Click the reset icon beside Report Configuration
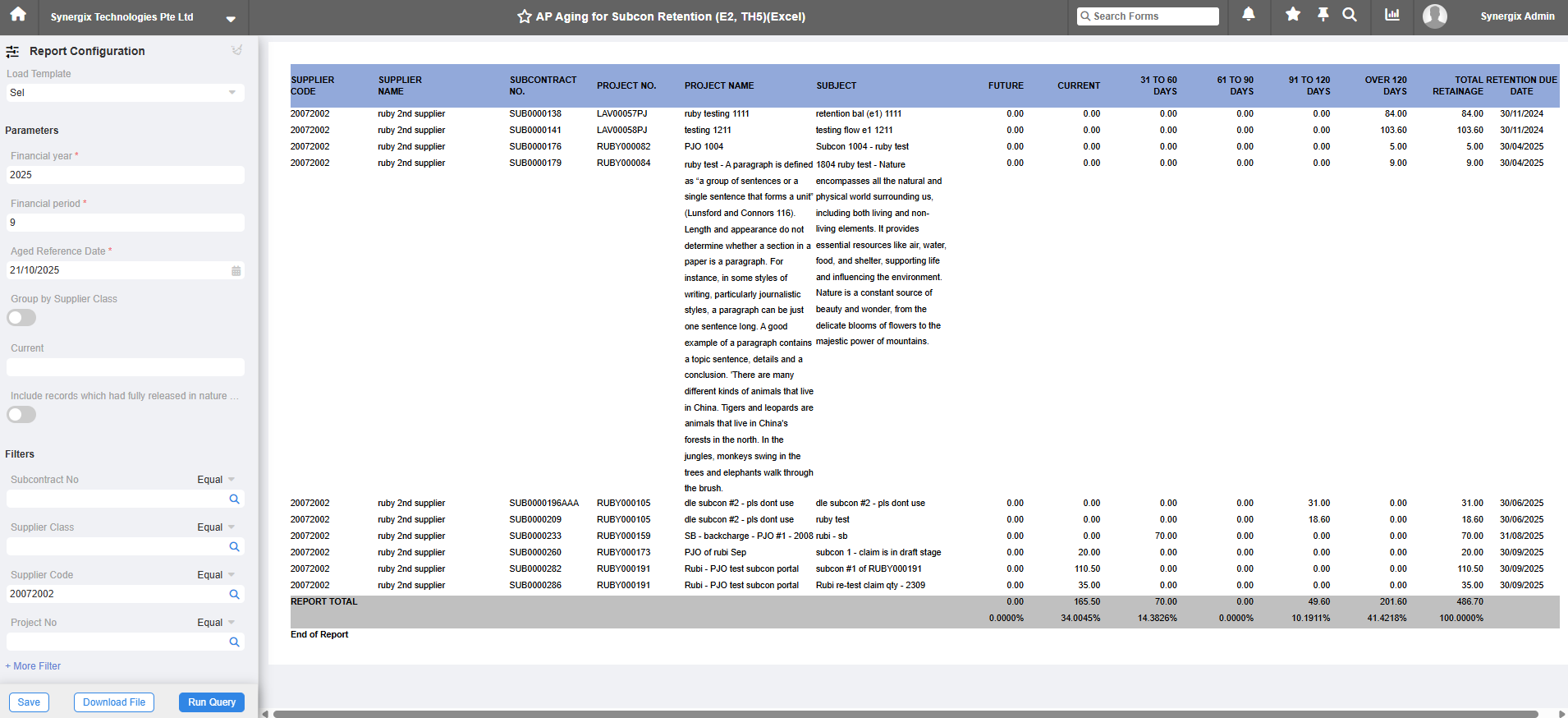Screen dimensions: 1568x718 coord(237,50)
